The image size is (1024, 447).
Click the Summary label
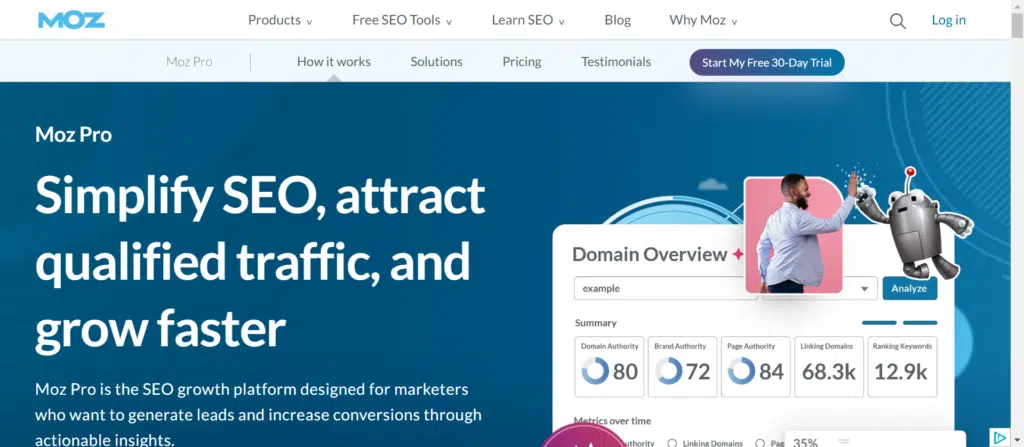coord(596,323)
